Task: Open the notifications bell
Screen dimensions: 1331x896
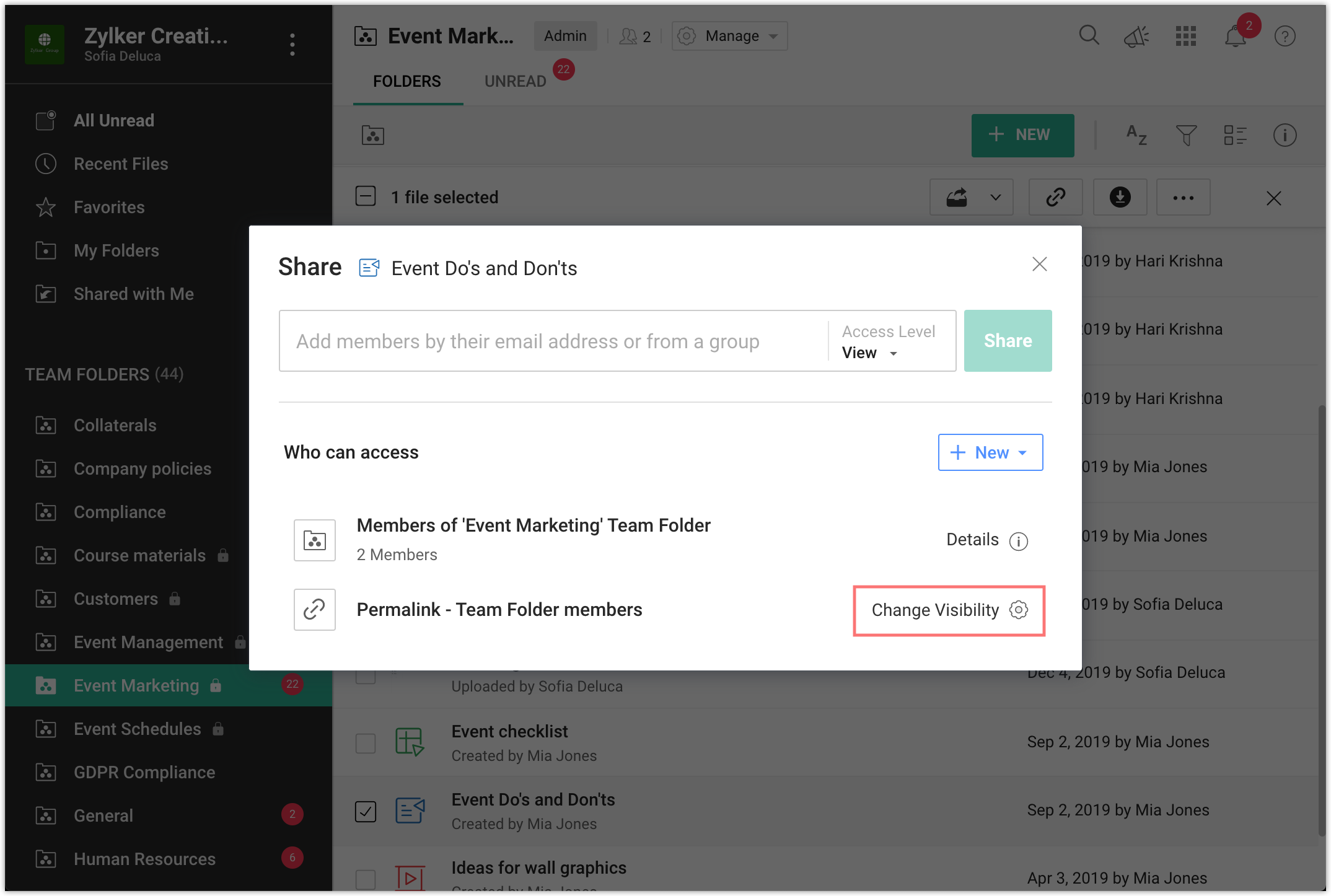Action: click(x=1235, y=37)
